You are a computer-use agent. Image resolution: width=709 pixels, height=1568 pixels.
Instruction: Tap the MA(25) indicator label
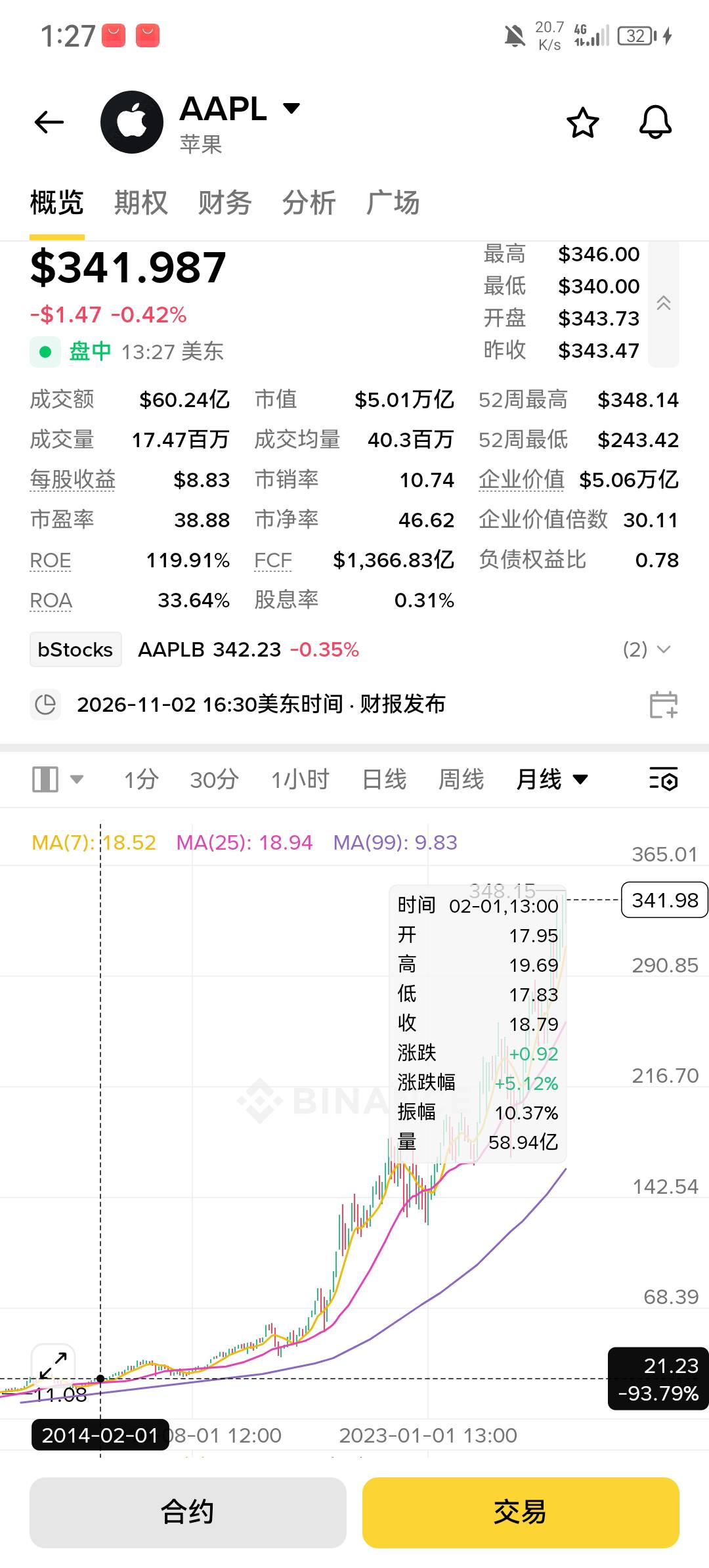click(244, 842)
